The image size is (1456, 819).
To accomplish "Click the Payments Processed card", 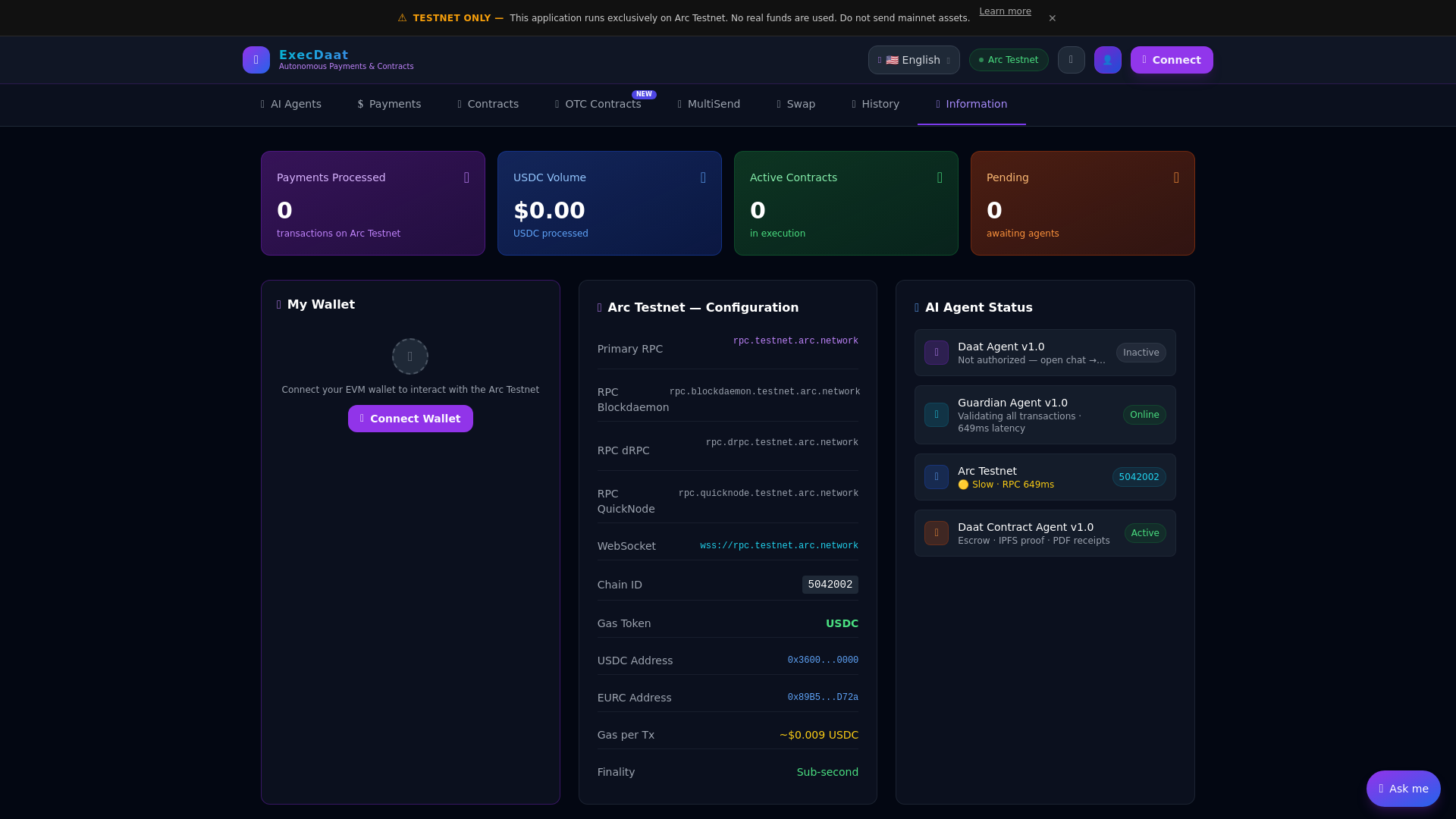I will point(373,203).
